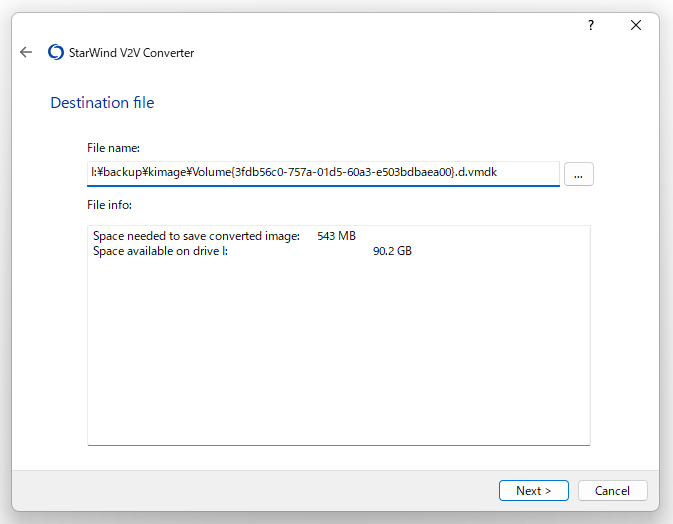Proceed with the Next > button
Image resolution: width=673 pixels, height=524 pixels.
(x=534, y=491)
